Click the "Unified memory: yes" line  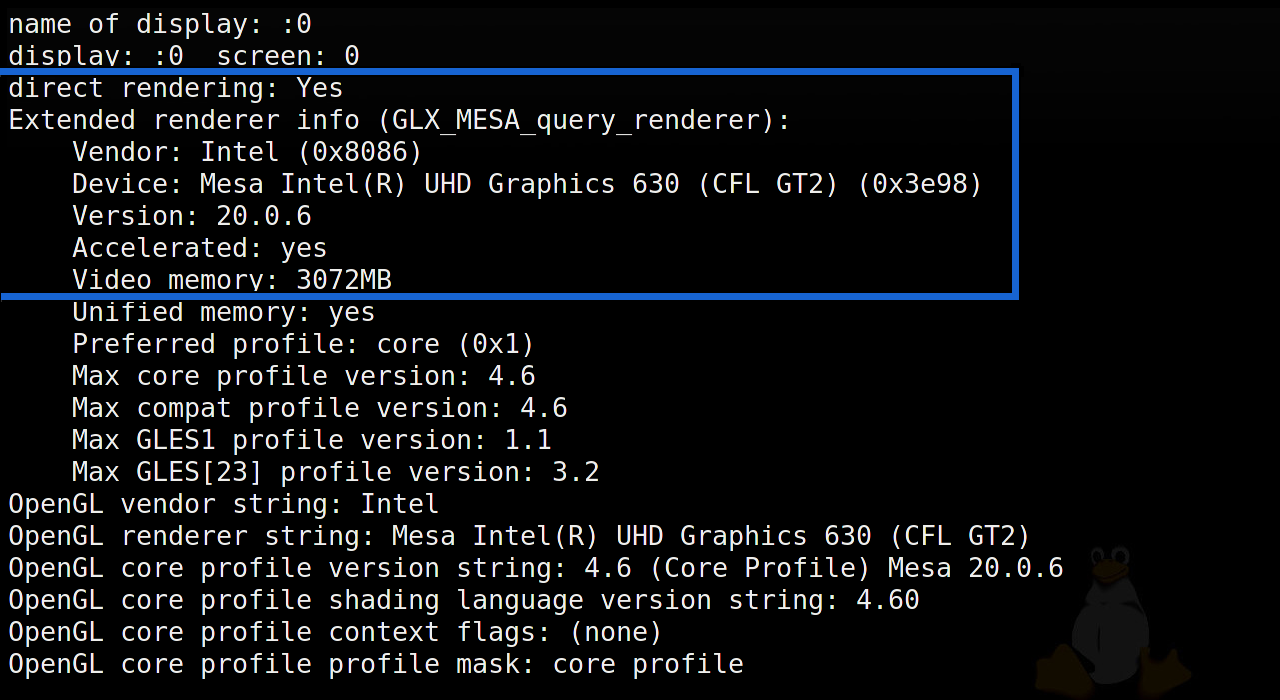pos(223,312)
